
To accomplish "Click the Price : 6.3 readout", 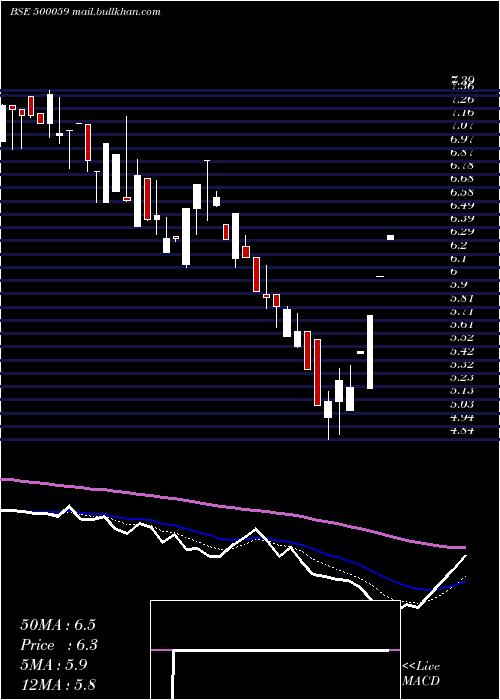I will click(59, 645).
